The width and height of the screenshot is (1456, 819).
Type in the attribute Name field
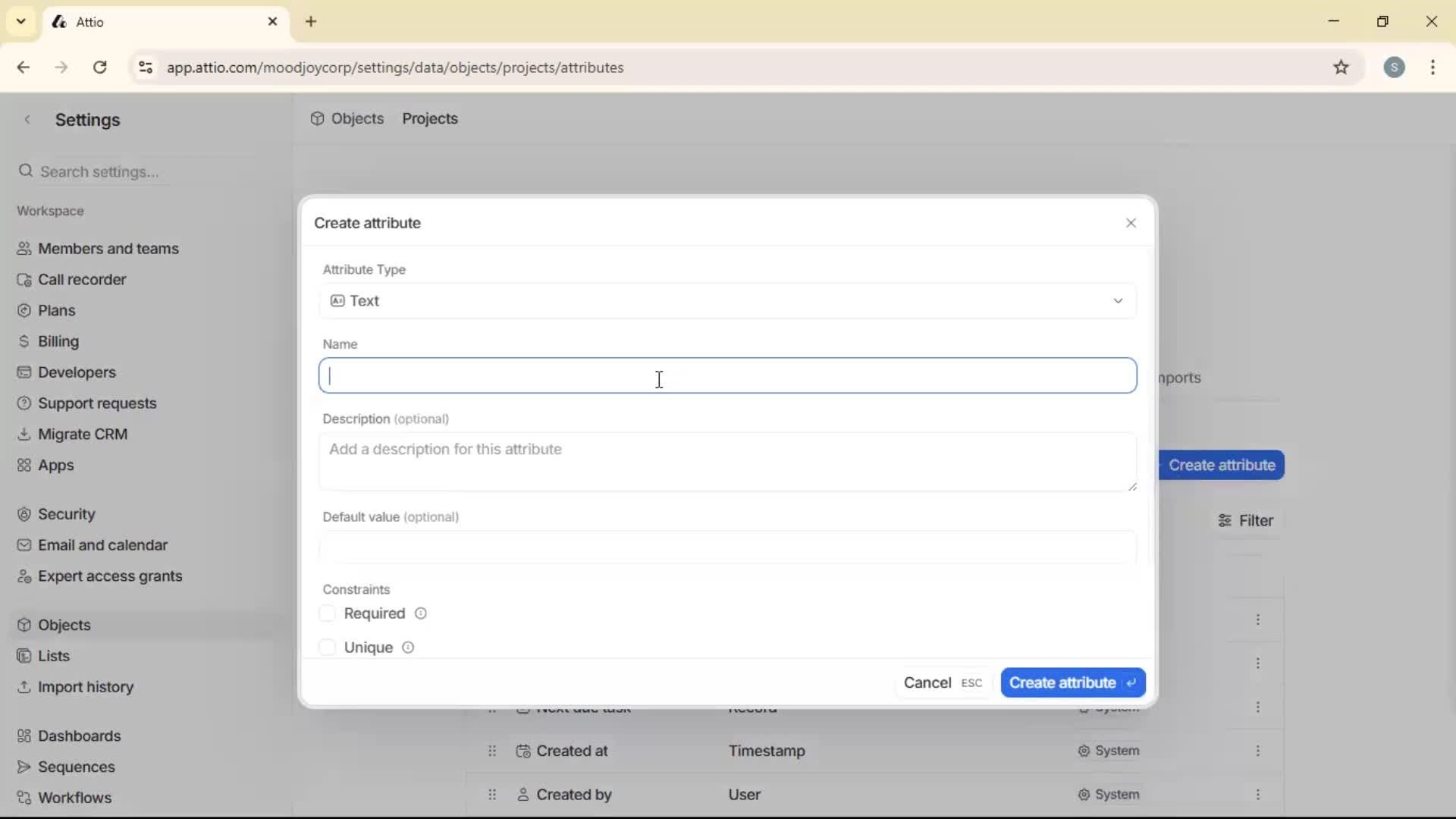coord(726,375)
